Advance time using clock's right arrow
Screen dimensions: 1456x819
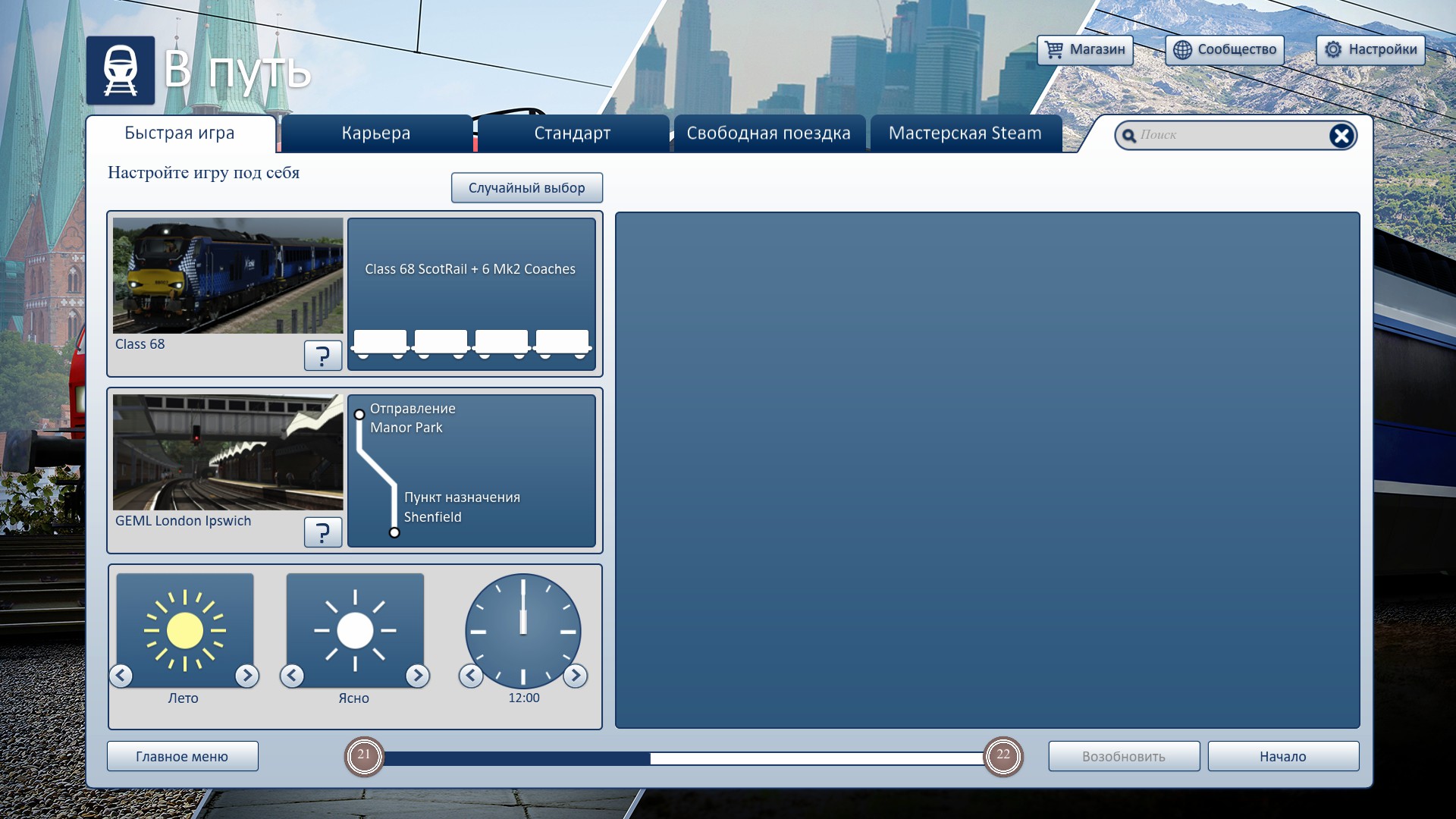click(x=575, y=675)
